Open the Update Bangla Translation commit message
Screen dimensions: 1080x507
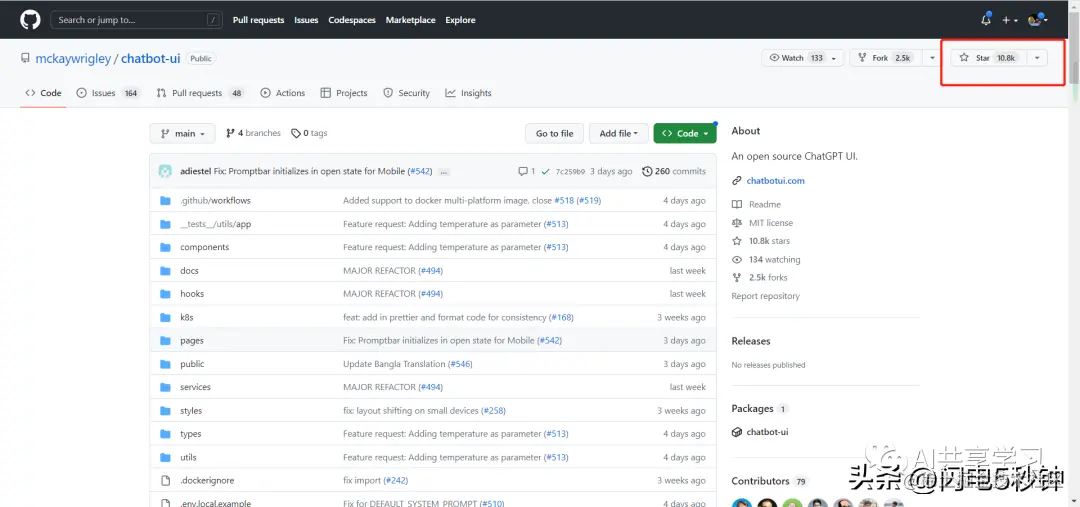point(394,364)
